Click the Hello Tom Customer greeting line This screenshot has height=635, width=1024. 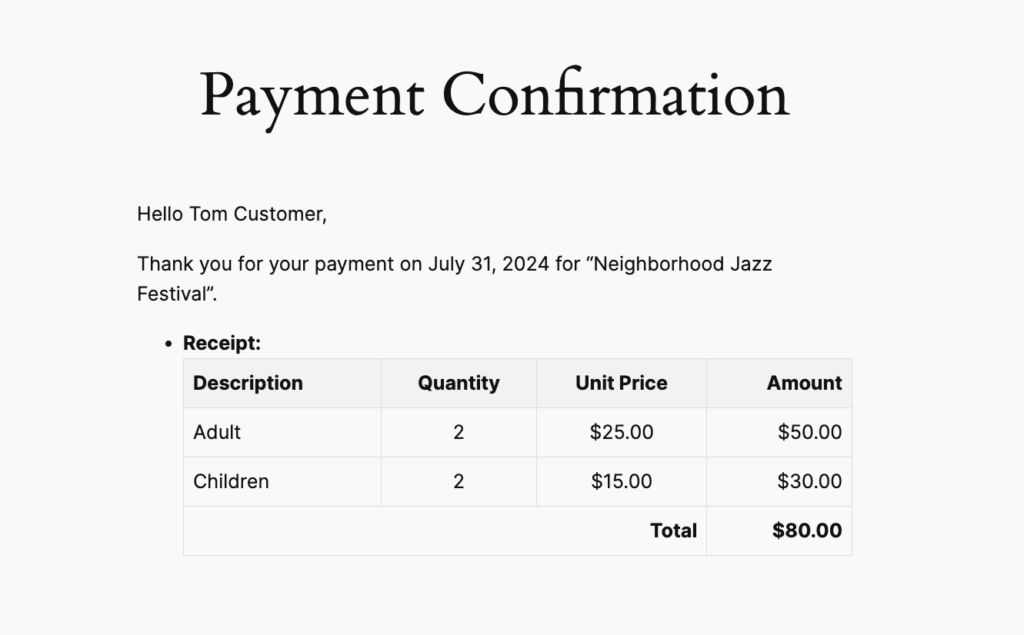coord(232,213)
